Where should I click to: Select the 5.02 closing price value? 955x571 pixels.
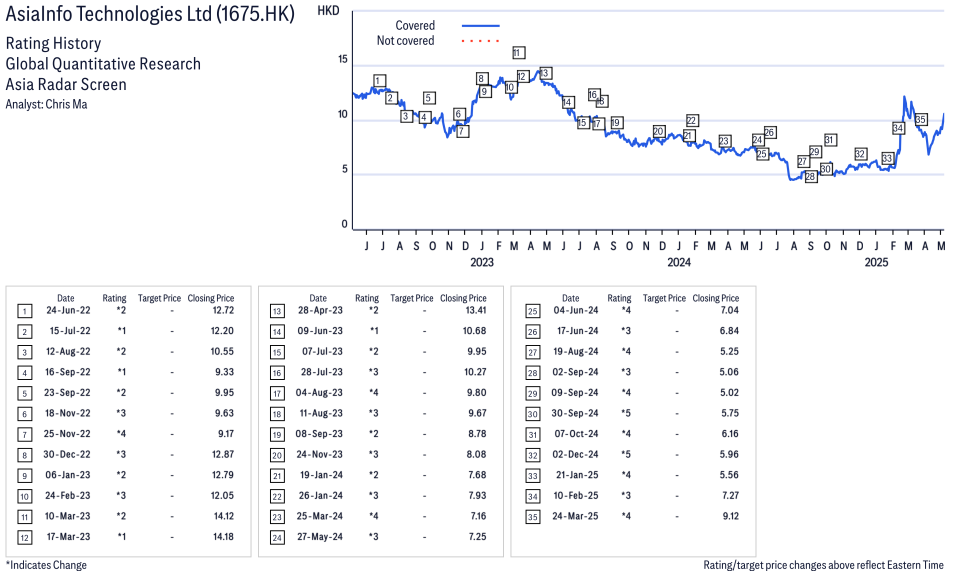(x=730, y=393)
